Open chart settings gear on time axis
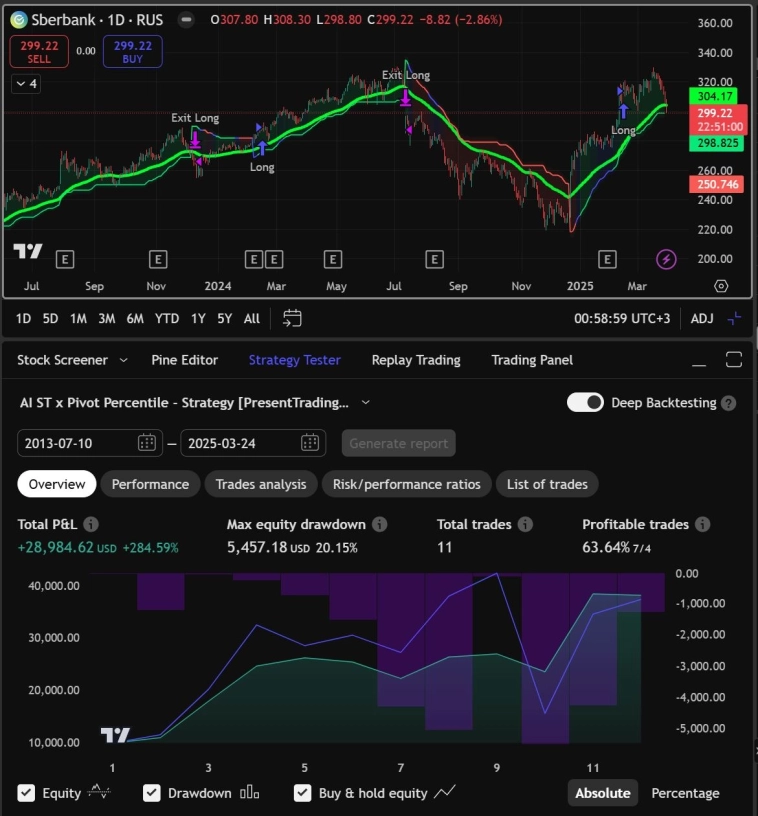 point(721,286)
